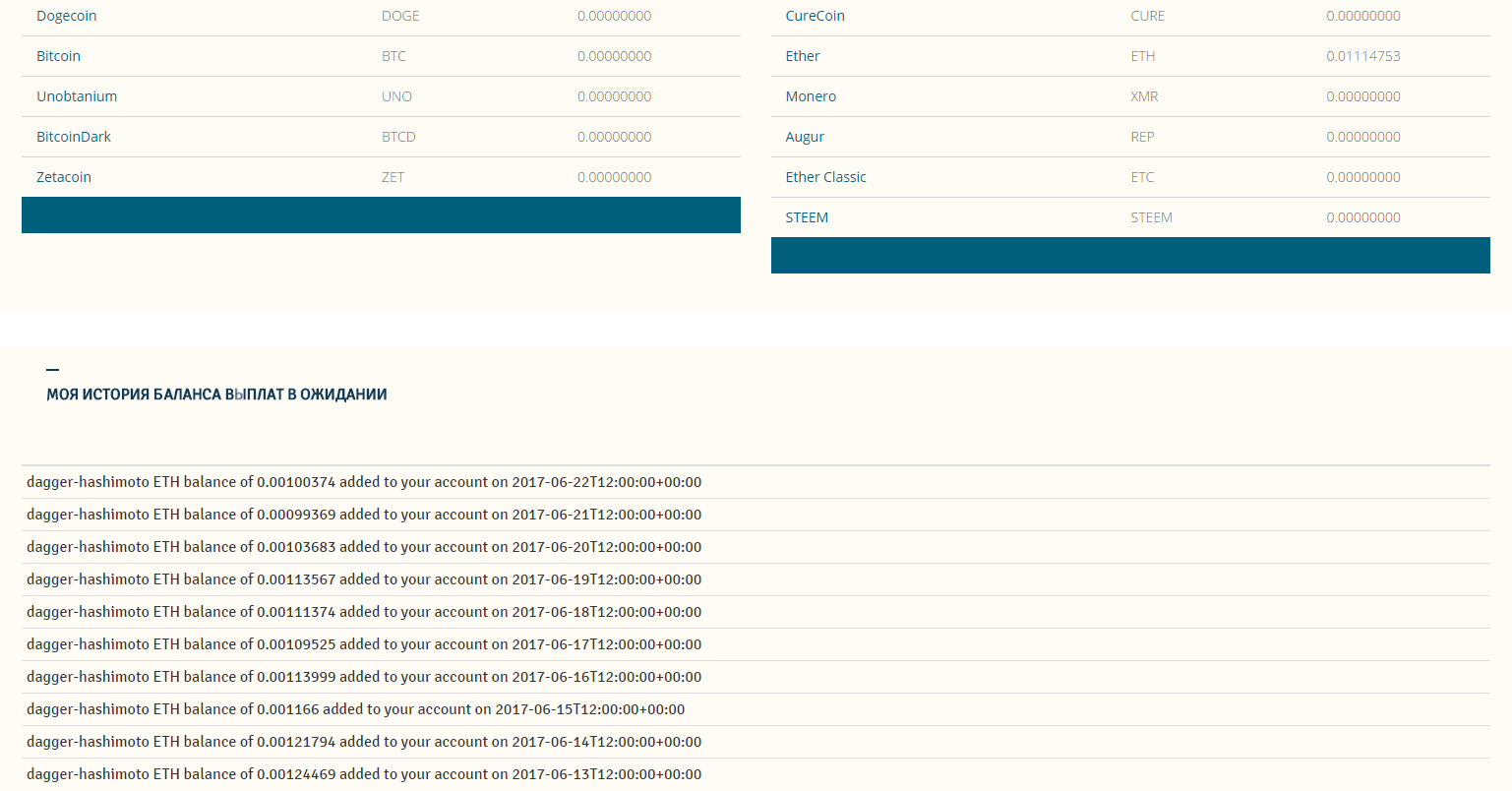Screen dimensions: 1512x791
Task: Select the 2017-06-20 balance history entry
Action: (x=756, y=547)
